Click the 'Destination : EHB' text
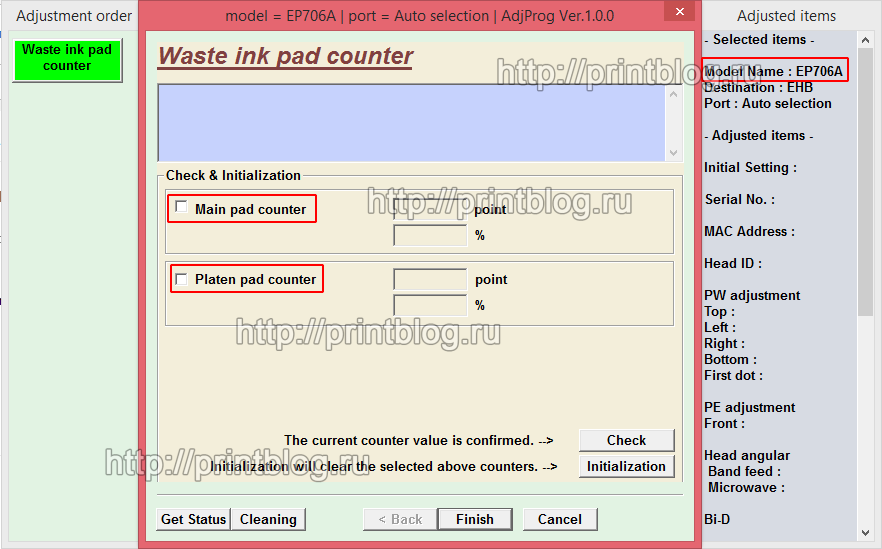882x549 pixels. [x=758, y=88]
